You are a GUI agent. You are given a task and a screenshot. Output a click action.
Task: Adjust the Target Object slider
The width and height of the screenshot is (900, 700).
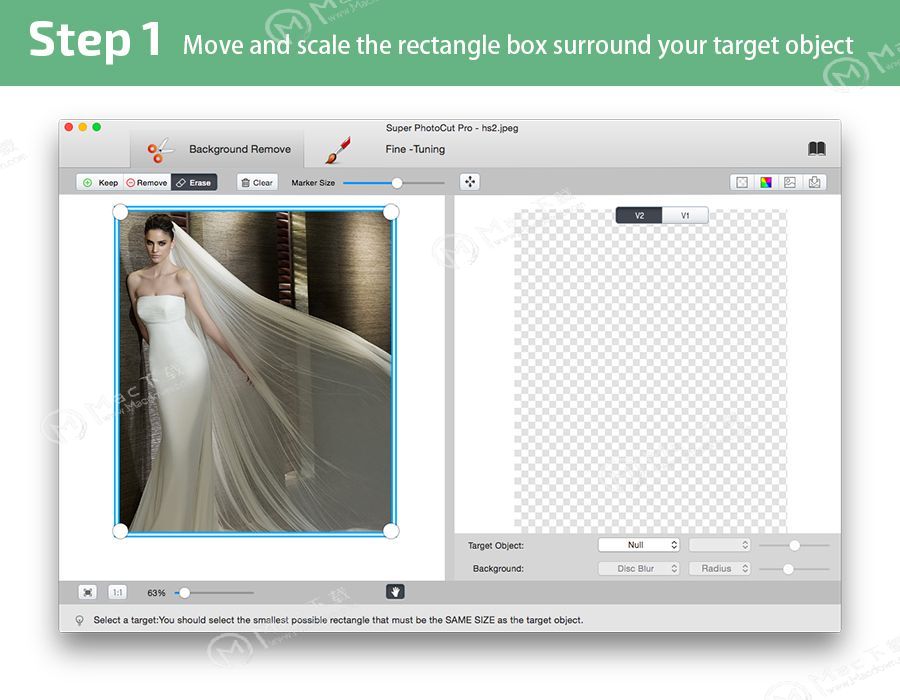click(x=794, y=545)
